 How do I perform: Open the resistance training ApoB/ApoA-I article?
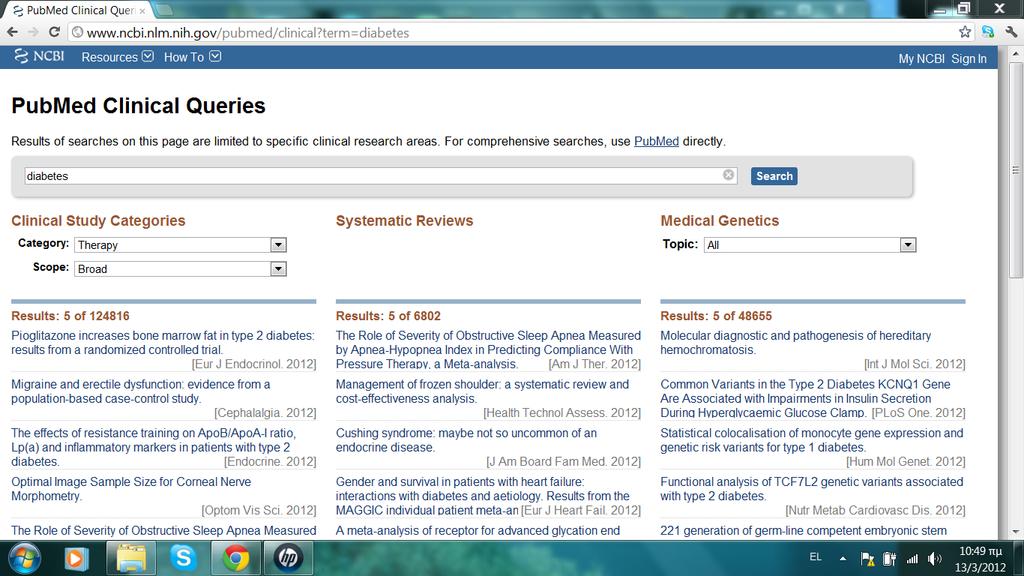point(153,447)
